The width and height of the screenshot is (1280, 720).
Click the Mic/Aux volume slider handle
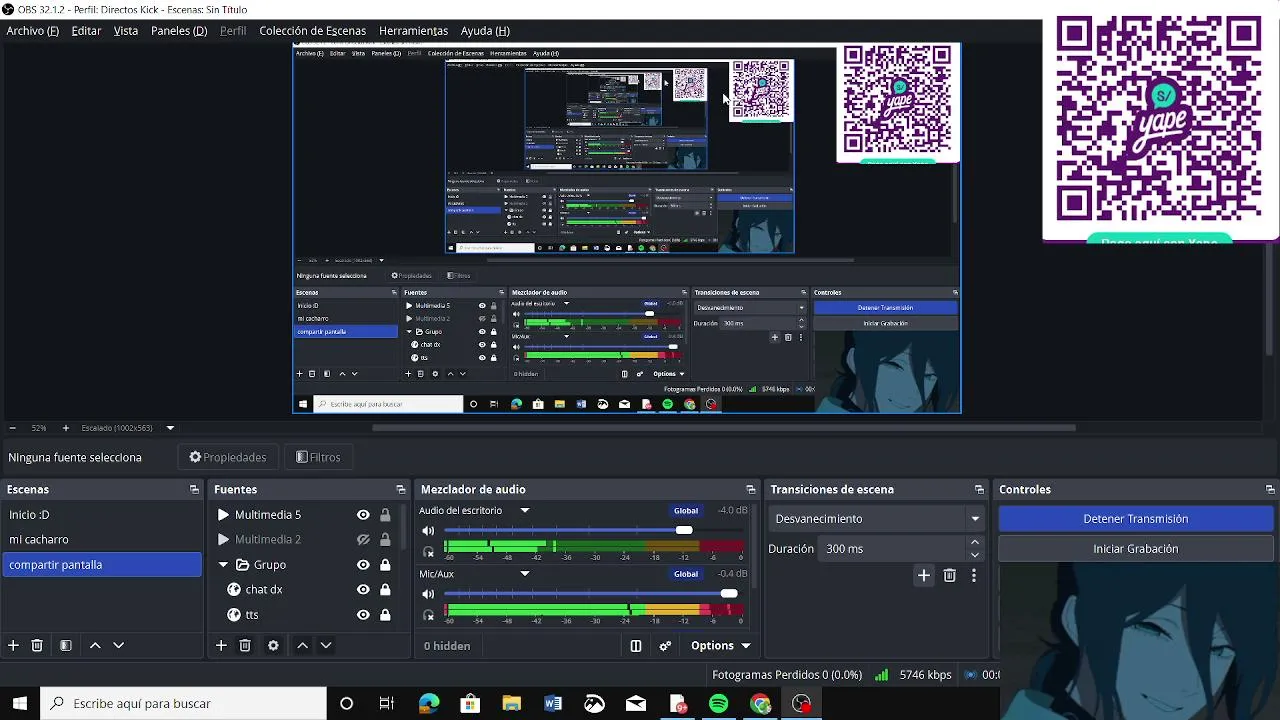729,593
